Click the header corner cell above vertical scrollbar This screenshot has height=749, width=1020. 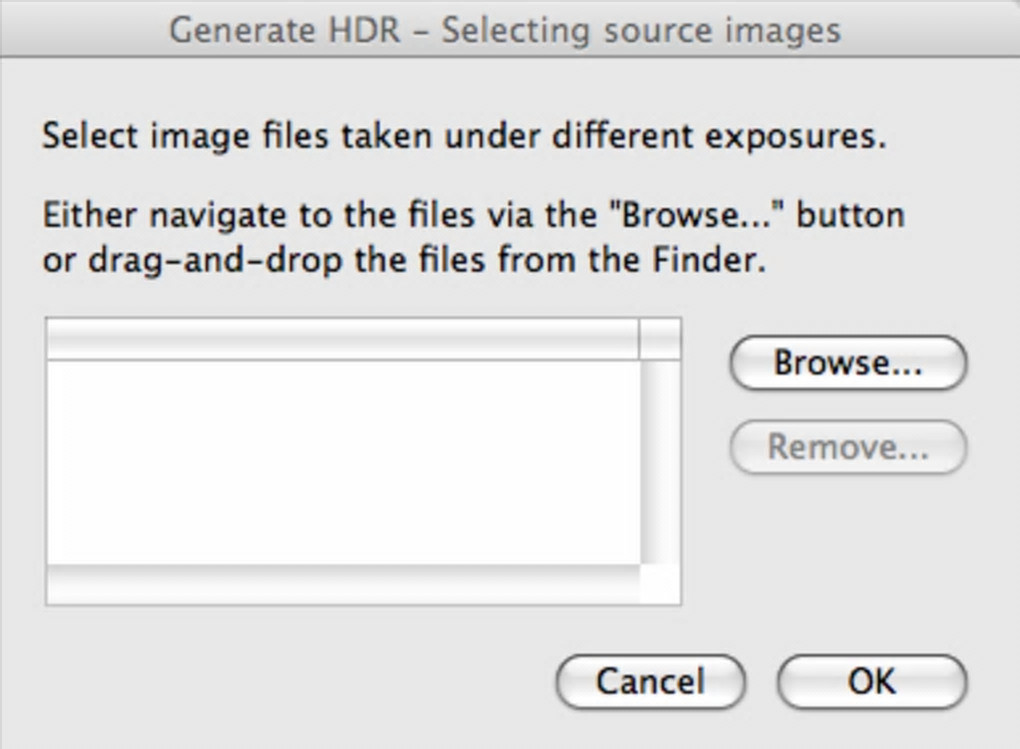pos(660,340)
